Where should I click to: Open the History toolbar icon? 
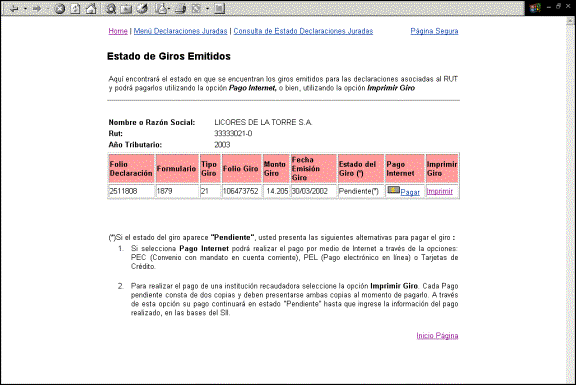point(142,8)
